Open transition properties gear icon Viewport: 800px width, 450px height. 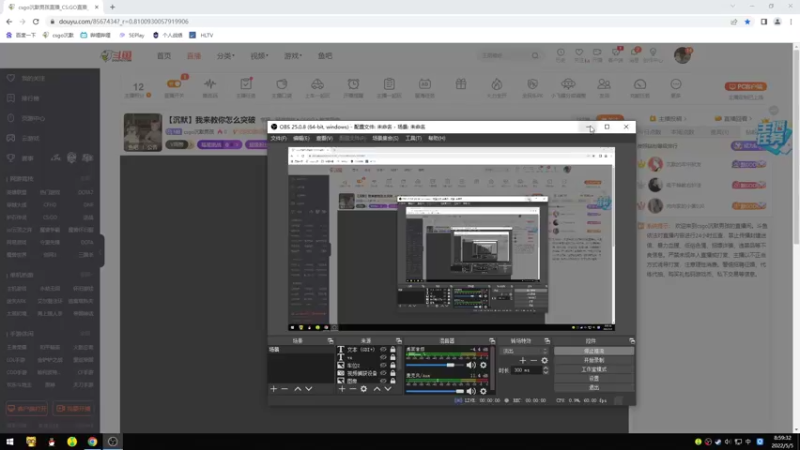[x=544, y=360]
